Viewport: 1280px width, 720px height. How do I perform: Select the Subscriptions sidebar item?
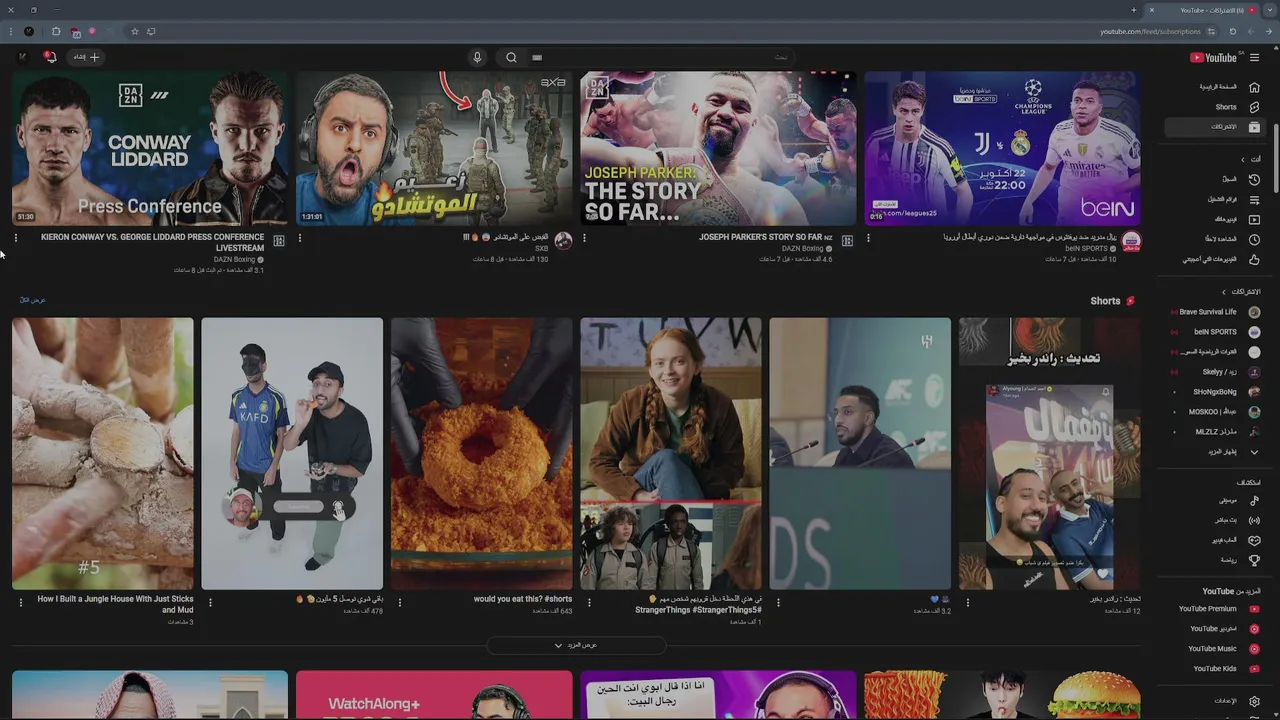(x=1213, y=127)
